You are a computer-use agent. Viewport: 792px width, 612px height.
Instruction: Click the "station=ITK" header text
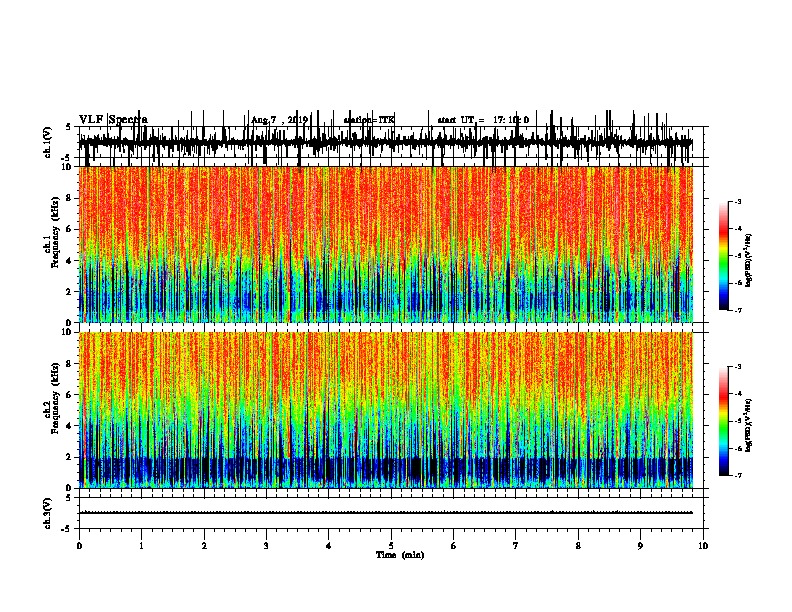tap(369, 120)
